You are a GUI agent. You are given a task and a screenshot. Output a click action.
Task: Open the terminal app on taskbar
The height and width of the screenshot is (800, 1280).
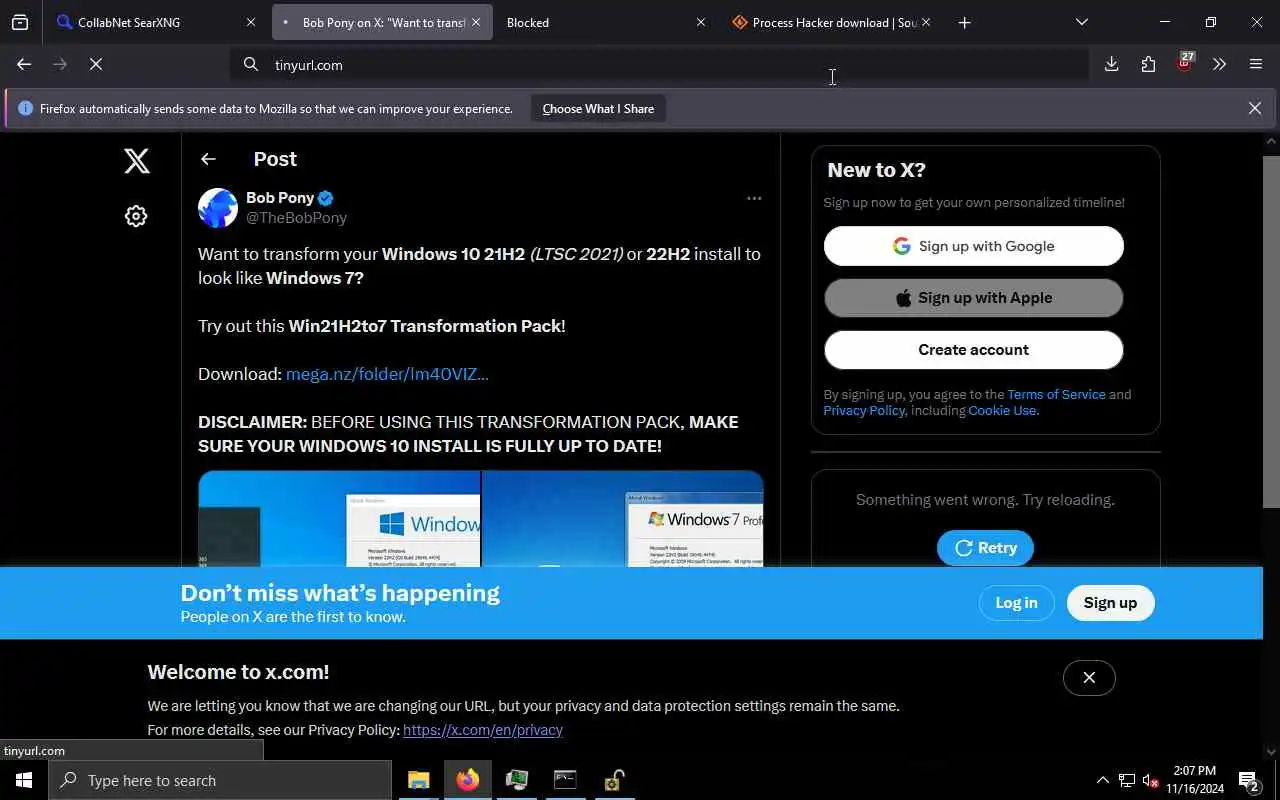pyautogui.click(x=566, y=780)
